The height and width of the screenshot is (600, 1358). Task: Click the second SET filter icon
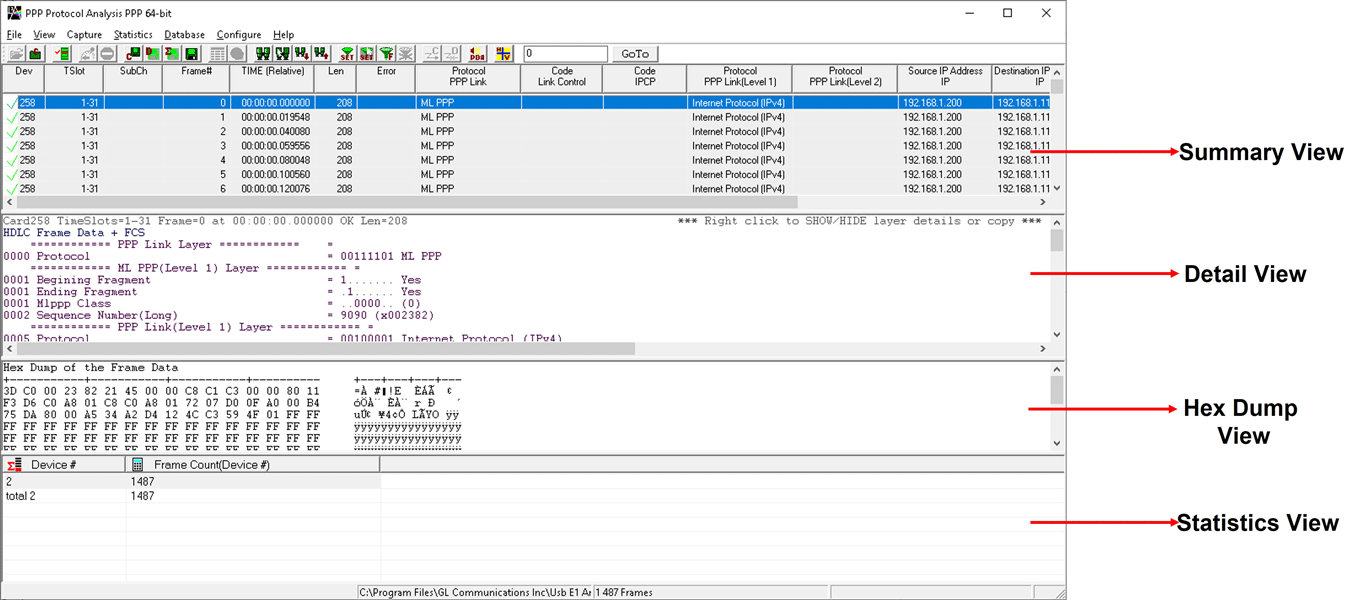[367, 53]
